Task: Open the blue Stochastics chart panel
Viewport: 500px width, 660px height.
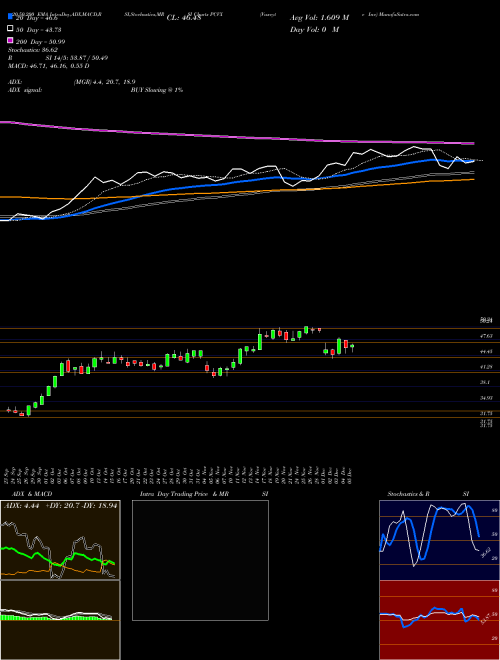Action: 439,540
